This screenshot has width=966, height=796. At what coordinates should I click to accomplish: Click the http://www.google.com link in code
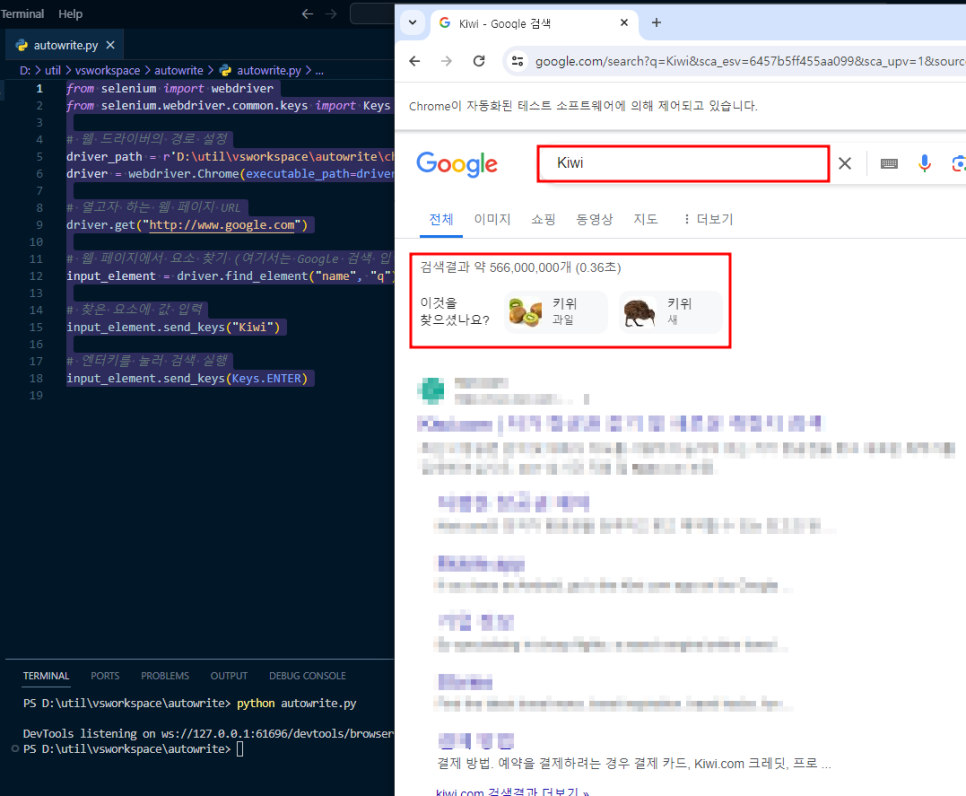tap(222, 225)
